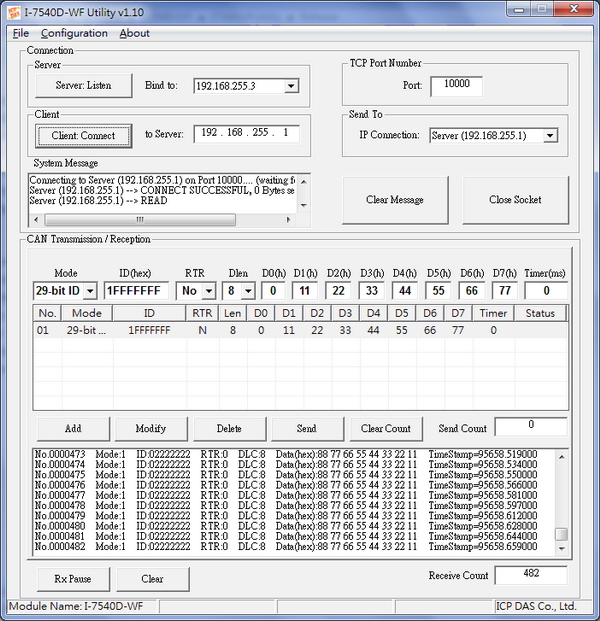Click the ID column header
Viewport: 600px width, 621px height.
[x=149, y=313]
